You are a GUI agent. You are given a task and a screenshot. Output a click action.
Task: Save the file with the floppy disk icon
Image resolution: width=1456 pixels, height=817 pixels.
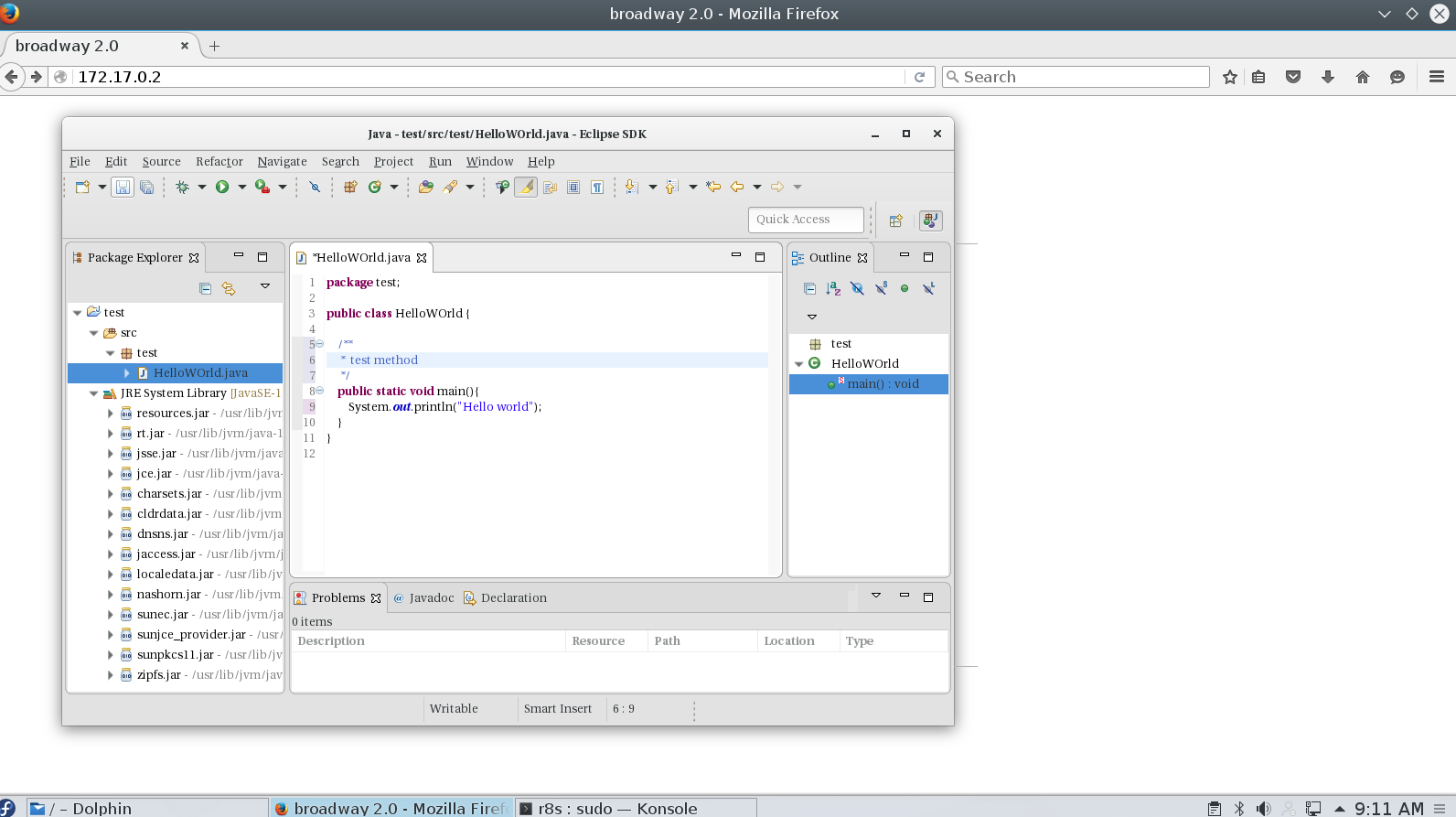click(x=123, y=187)
